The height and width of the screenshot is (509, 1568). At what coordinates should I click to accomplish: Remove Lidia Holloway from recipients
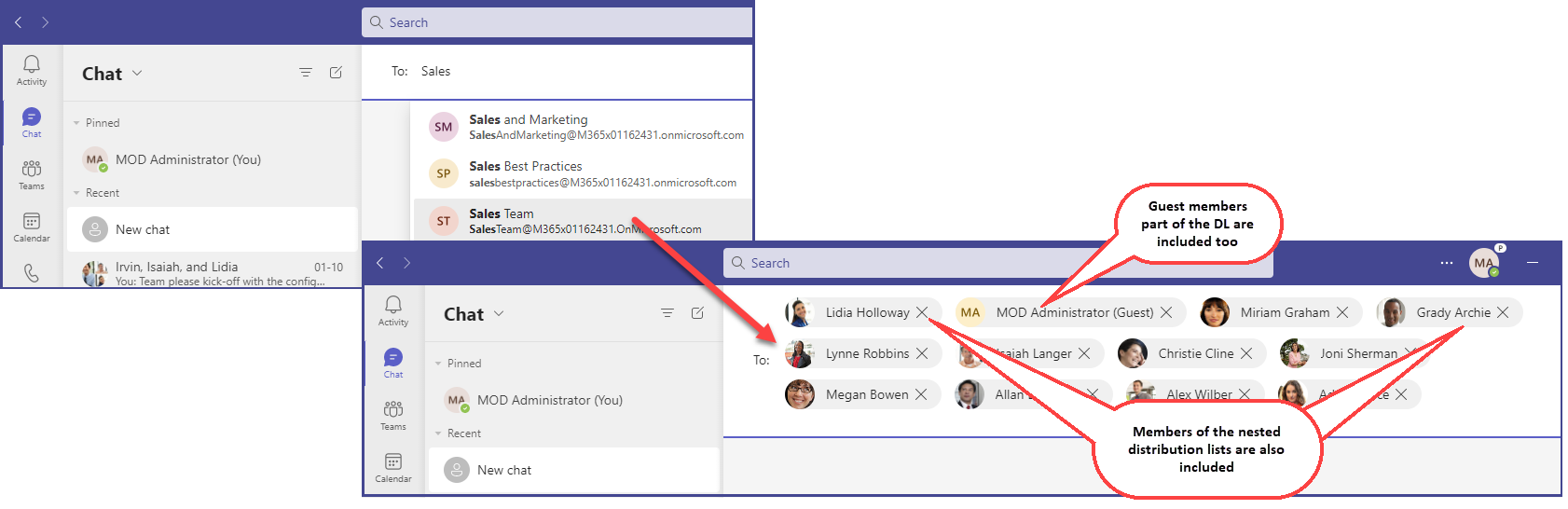pos(922,312)
